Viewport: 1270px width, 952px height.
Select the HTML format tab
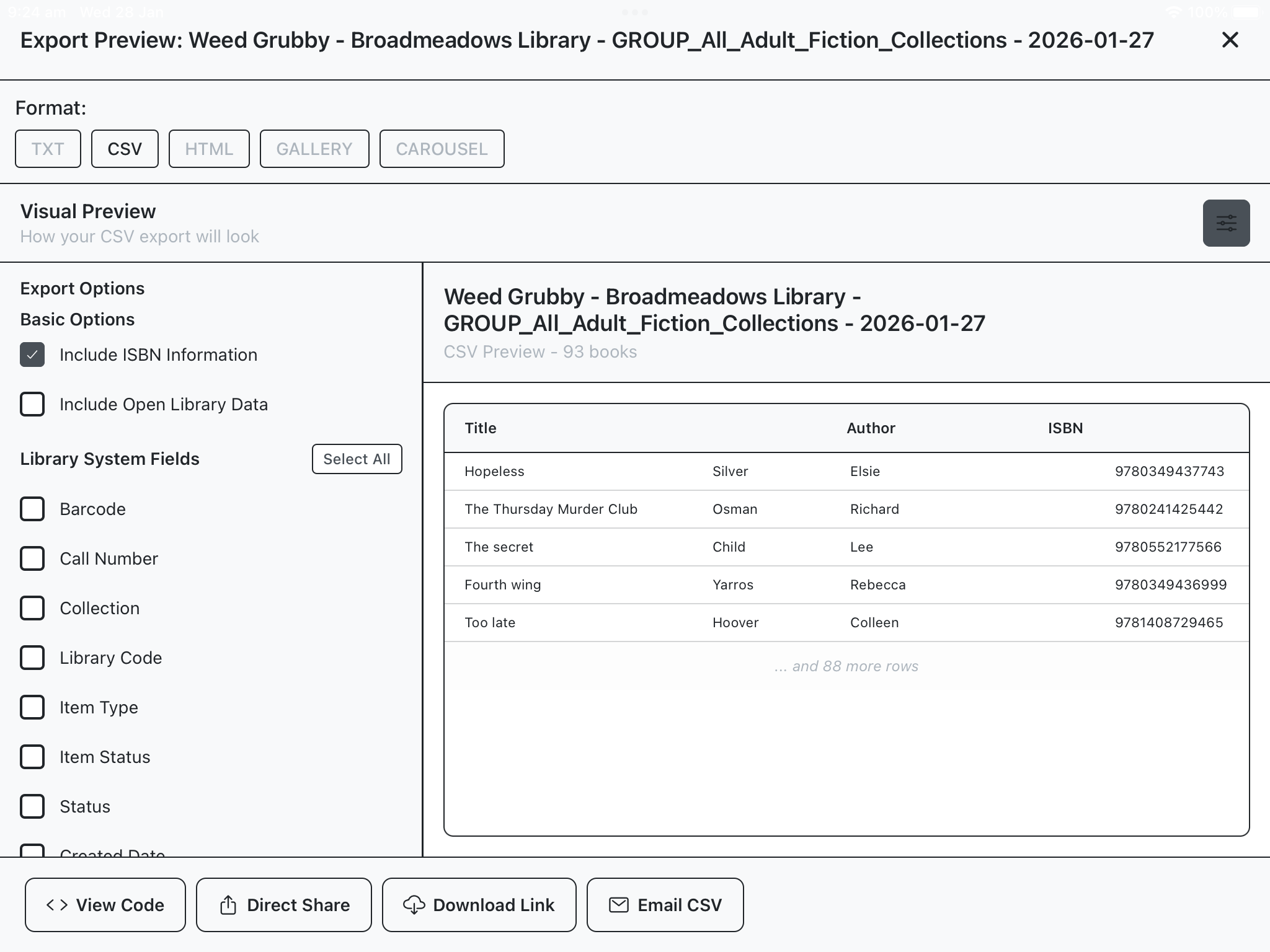209,149
